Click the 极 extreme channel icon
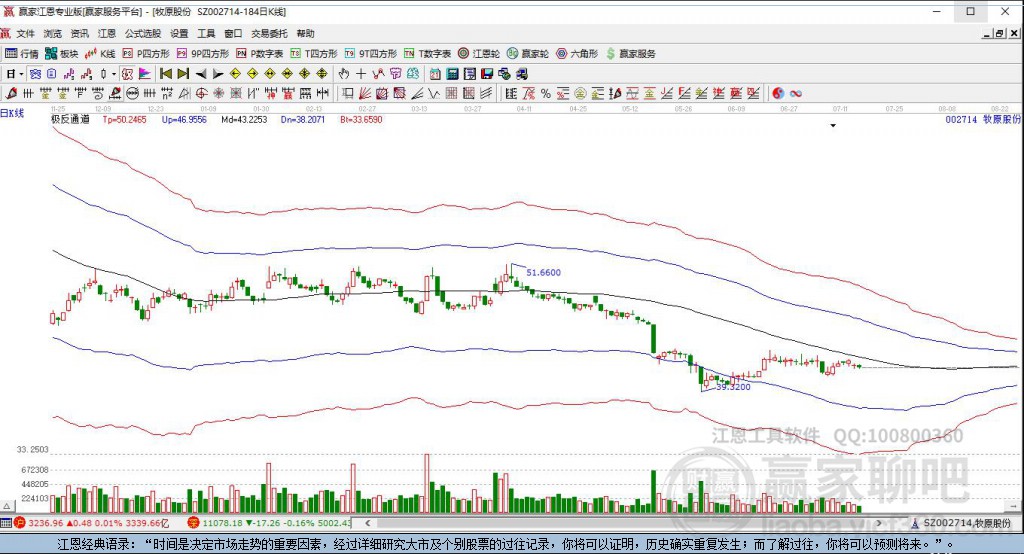Viewport: 1024px width, 554px height. click(x=127, y=74)
